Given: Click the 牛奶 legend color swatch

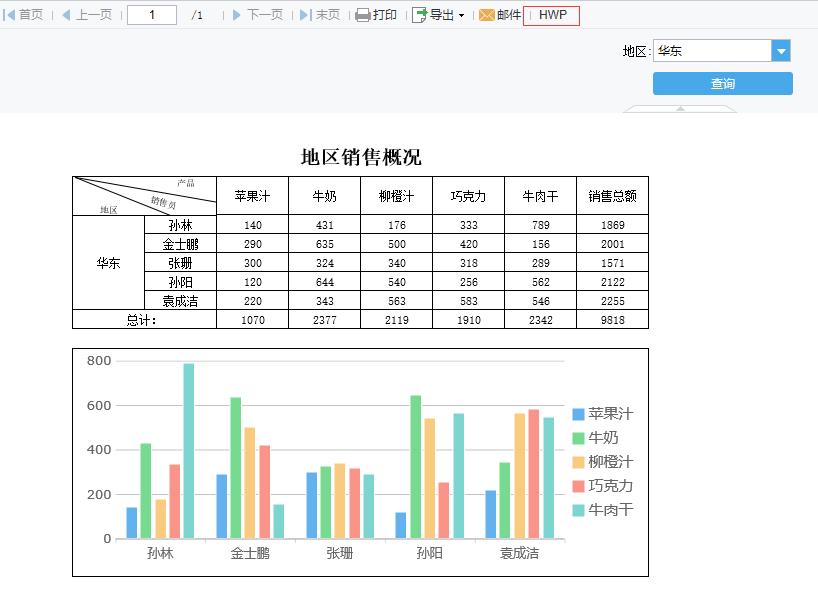Looking at the screenshot, I should point(578,438).
